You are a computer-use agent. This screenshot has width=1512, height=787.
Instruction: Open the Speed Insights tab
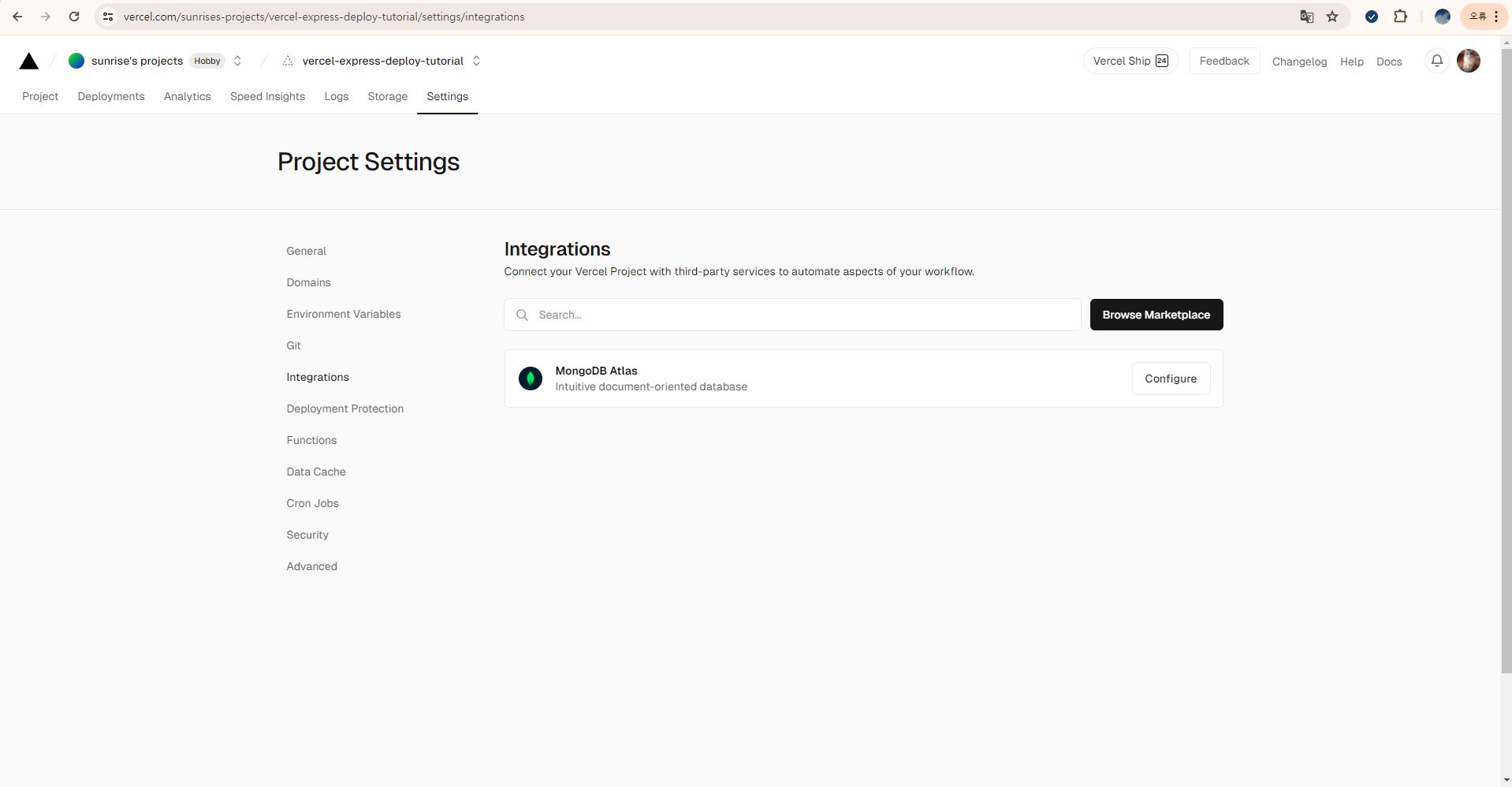point(267,96)
